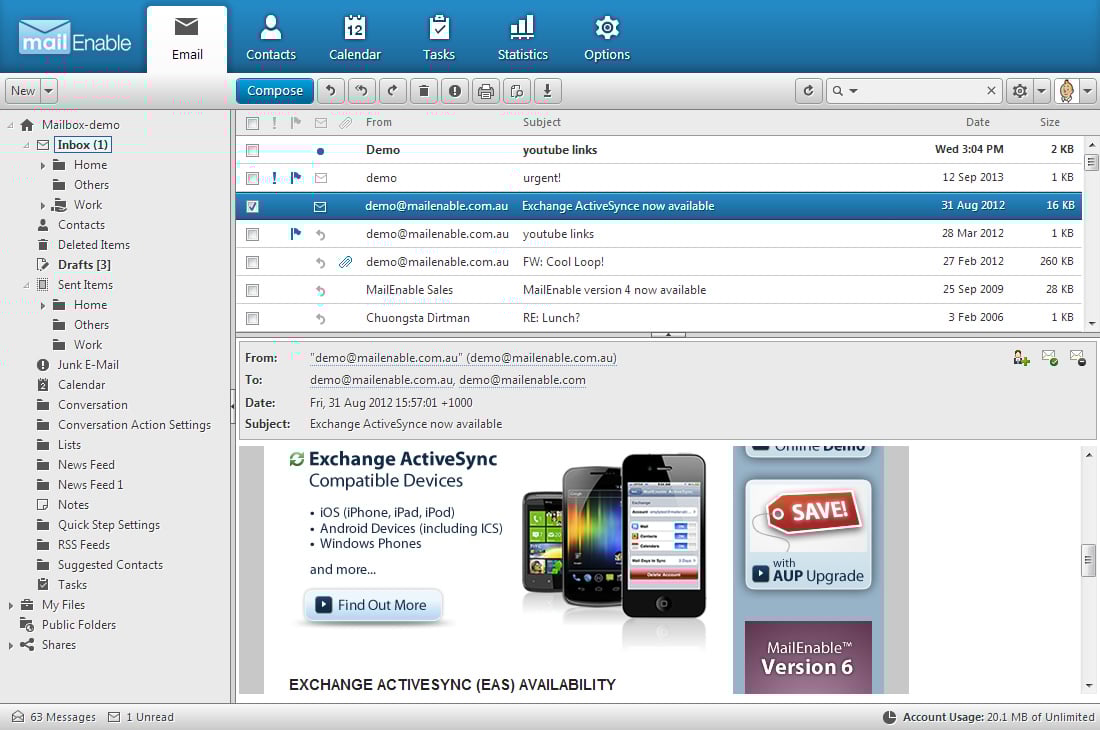
Task: Click into the search input field
Action: point(920,91)
